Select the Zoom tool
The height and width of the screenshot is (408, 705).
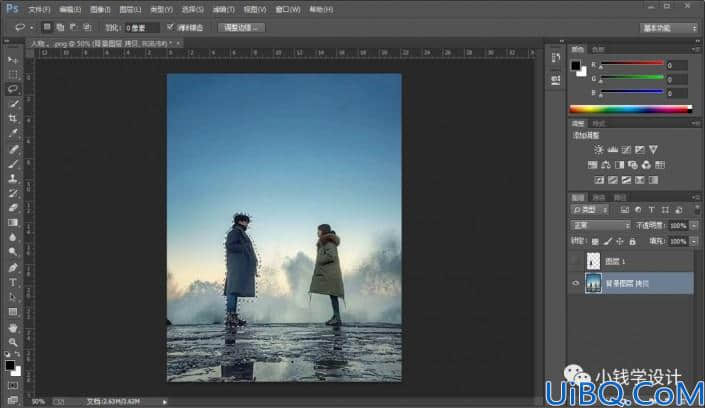(13, 342)
